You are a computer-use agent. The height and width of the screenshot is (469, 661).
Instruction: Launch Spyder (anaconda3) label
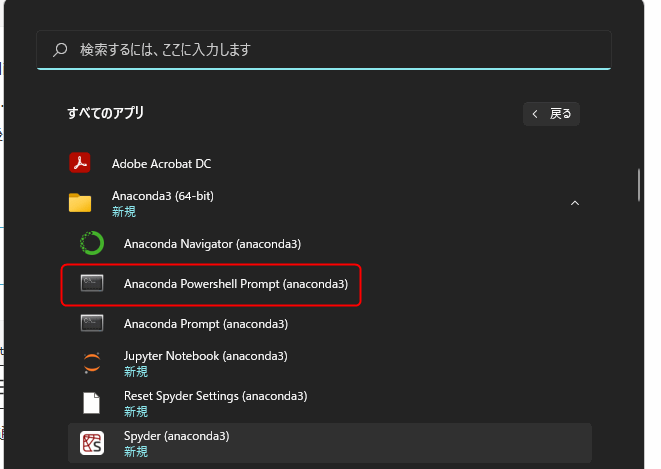point(177,436)
